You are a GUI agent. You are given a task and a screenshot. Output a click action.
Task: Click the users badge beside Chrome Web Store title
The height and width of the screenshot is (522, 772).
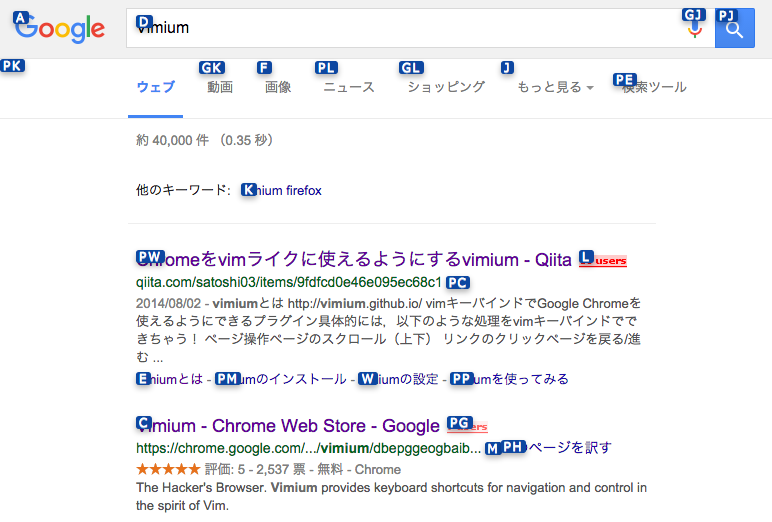(x=467, y=426)
